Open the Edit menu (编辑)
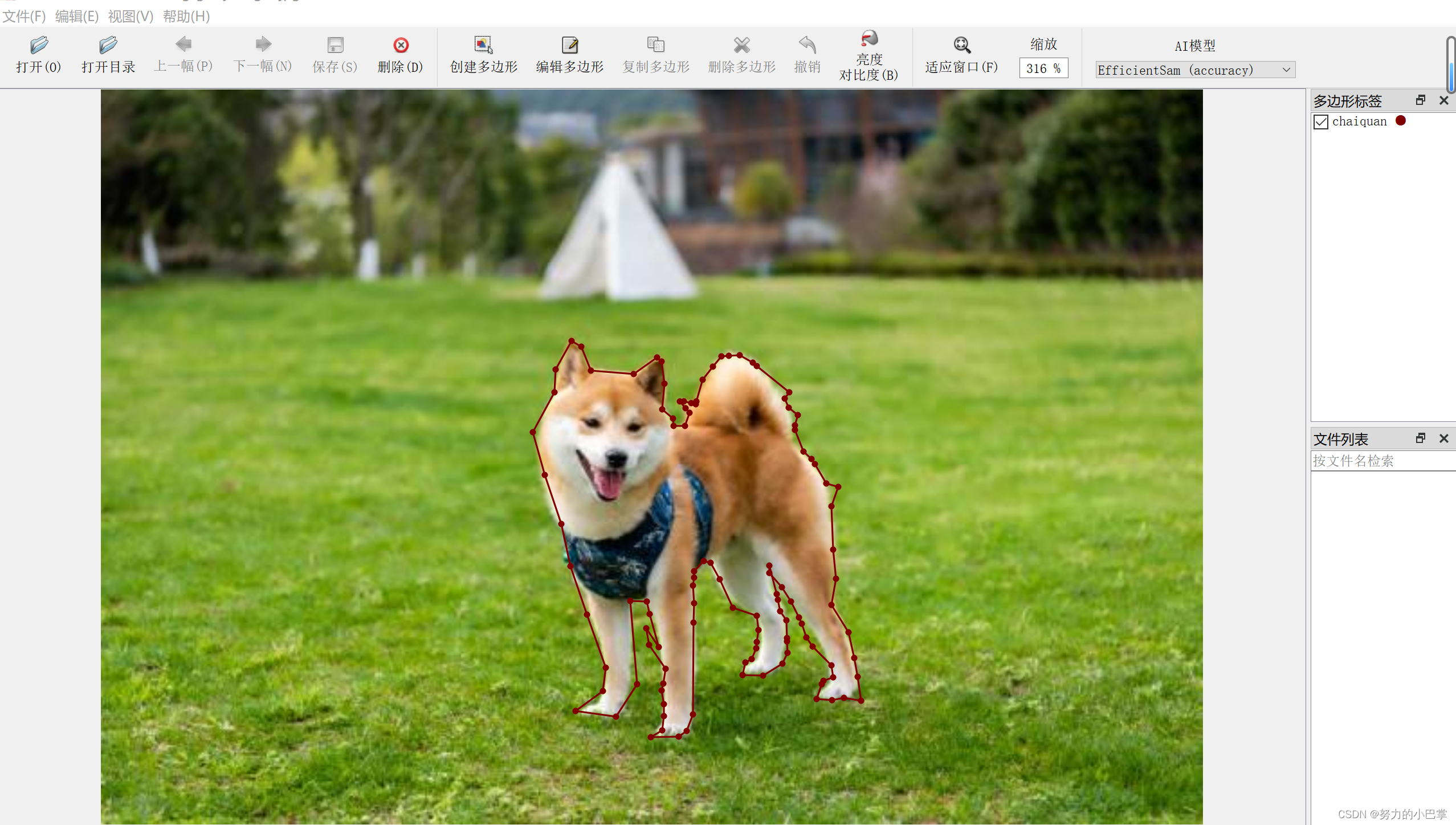This screenshot has height=825, width=1456. tap(77, 17)
